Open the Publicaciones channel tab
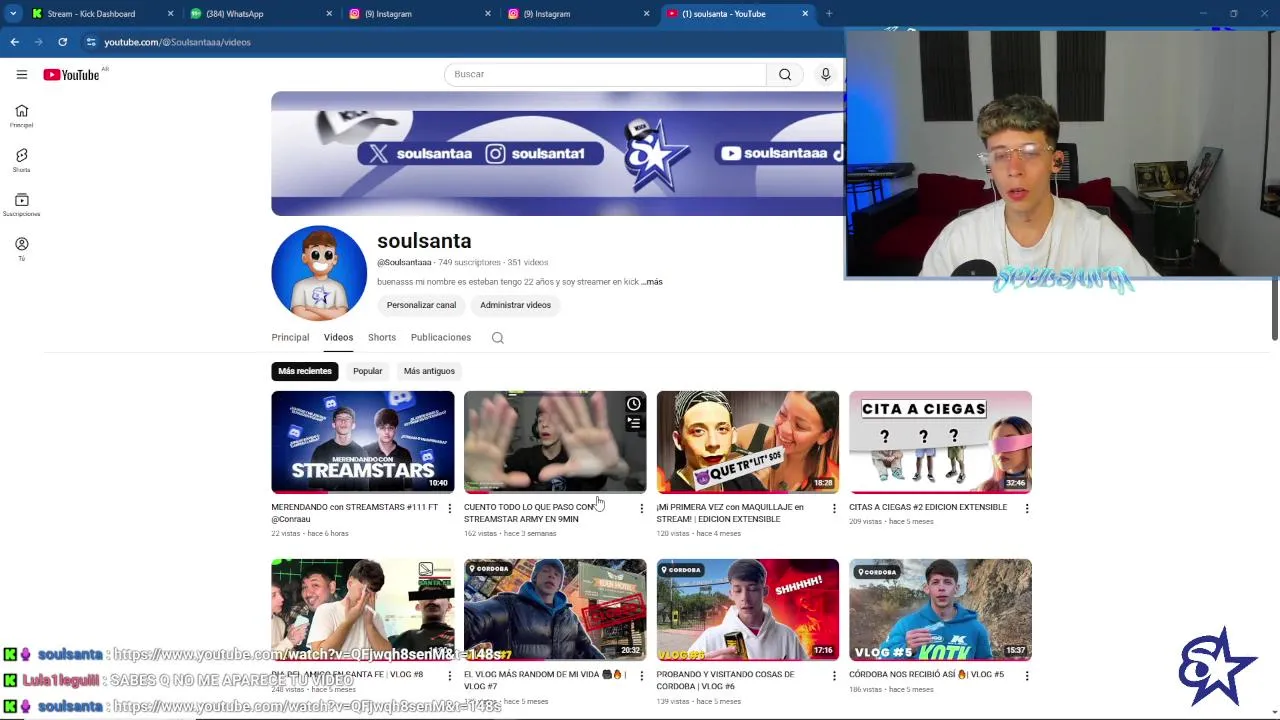 tap(440, 338)
